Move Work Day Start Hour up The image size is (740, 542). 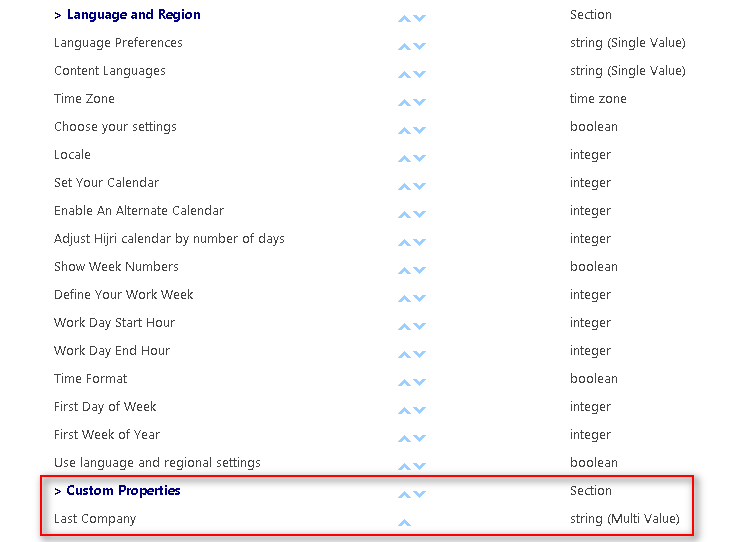(x=404, y=326)
